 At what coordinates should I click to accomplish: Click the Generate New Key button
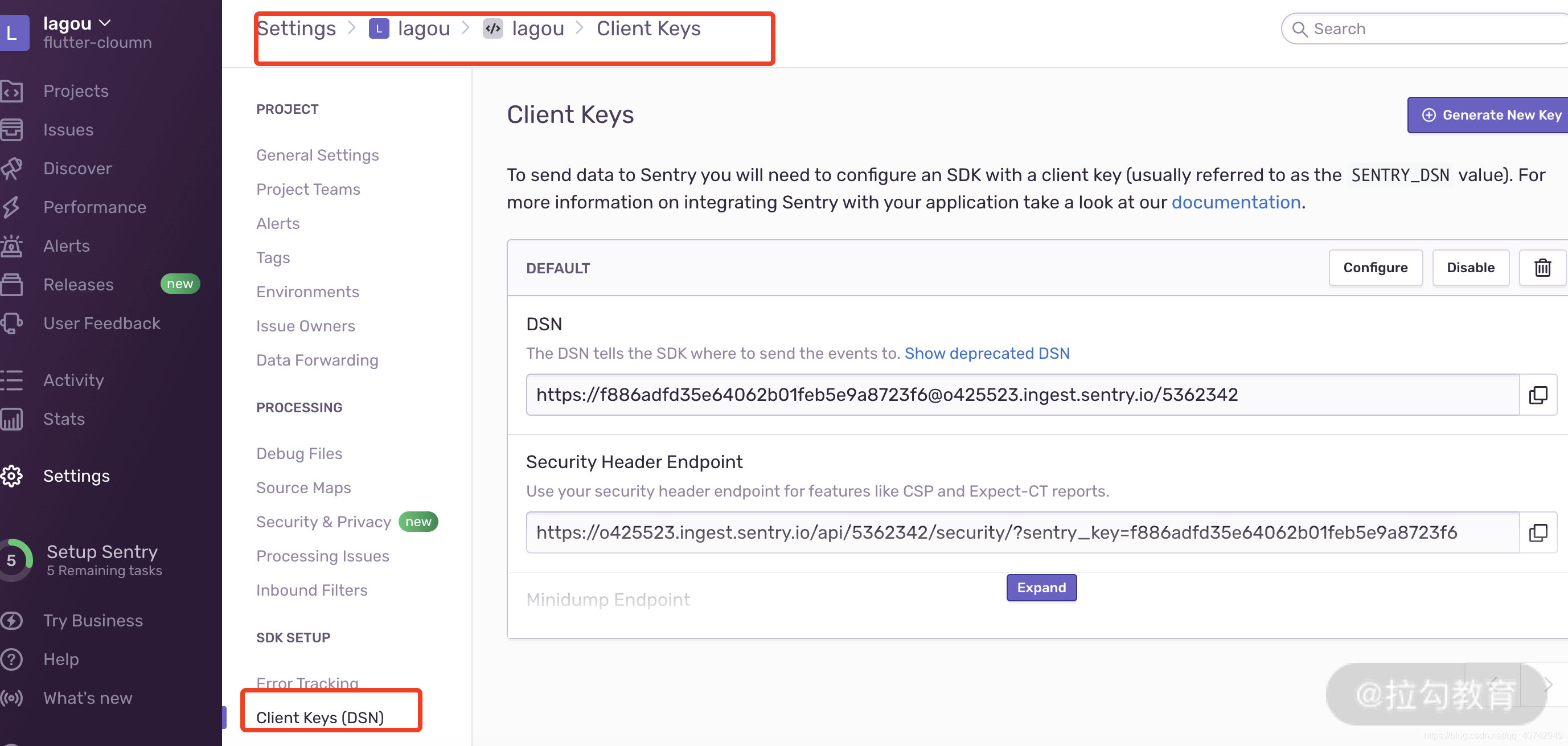(1488, 115)
